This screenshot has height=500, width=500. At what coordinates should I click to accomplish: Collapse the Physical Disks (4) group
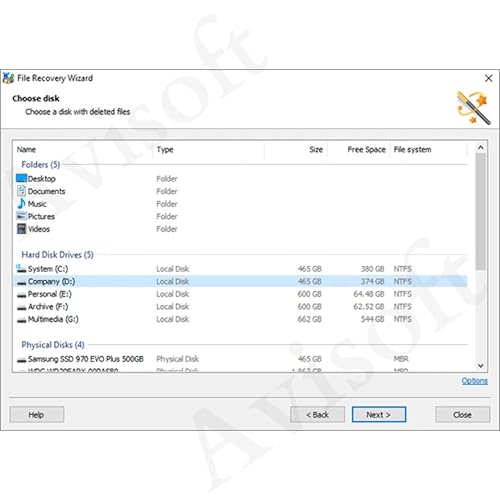53,345
